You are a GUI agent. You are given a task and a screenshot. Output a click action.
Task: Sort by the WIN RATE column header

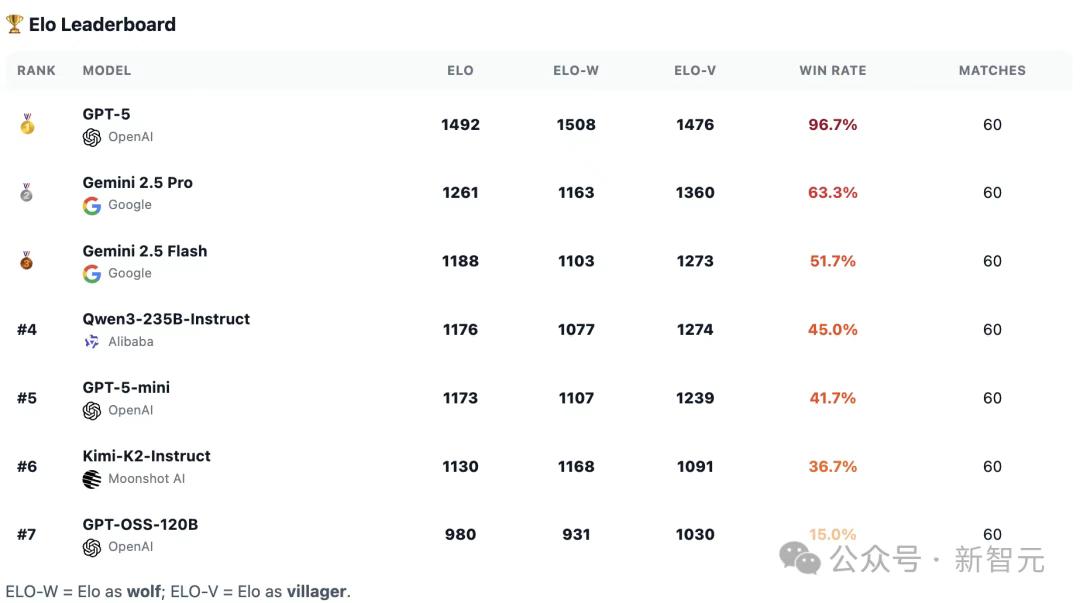click(x=832, y=71)
